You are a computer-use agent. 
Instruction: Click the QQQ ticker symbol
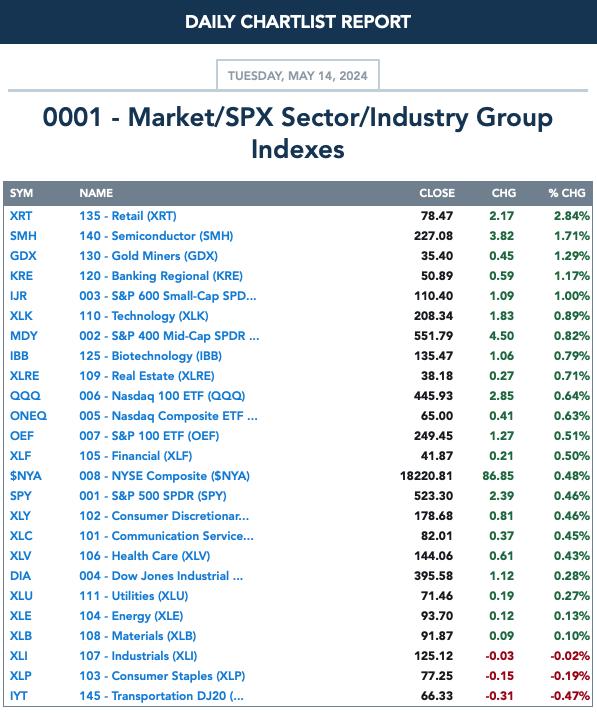pyautogui.click(x=25, y=396)
